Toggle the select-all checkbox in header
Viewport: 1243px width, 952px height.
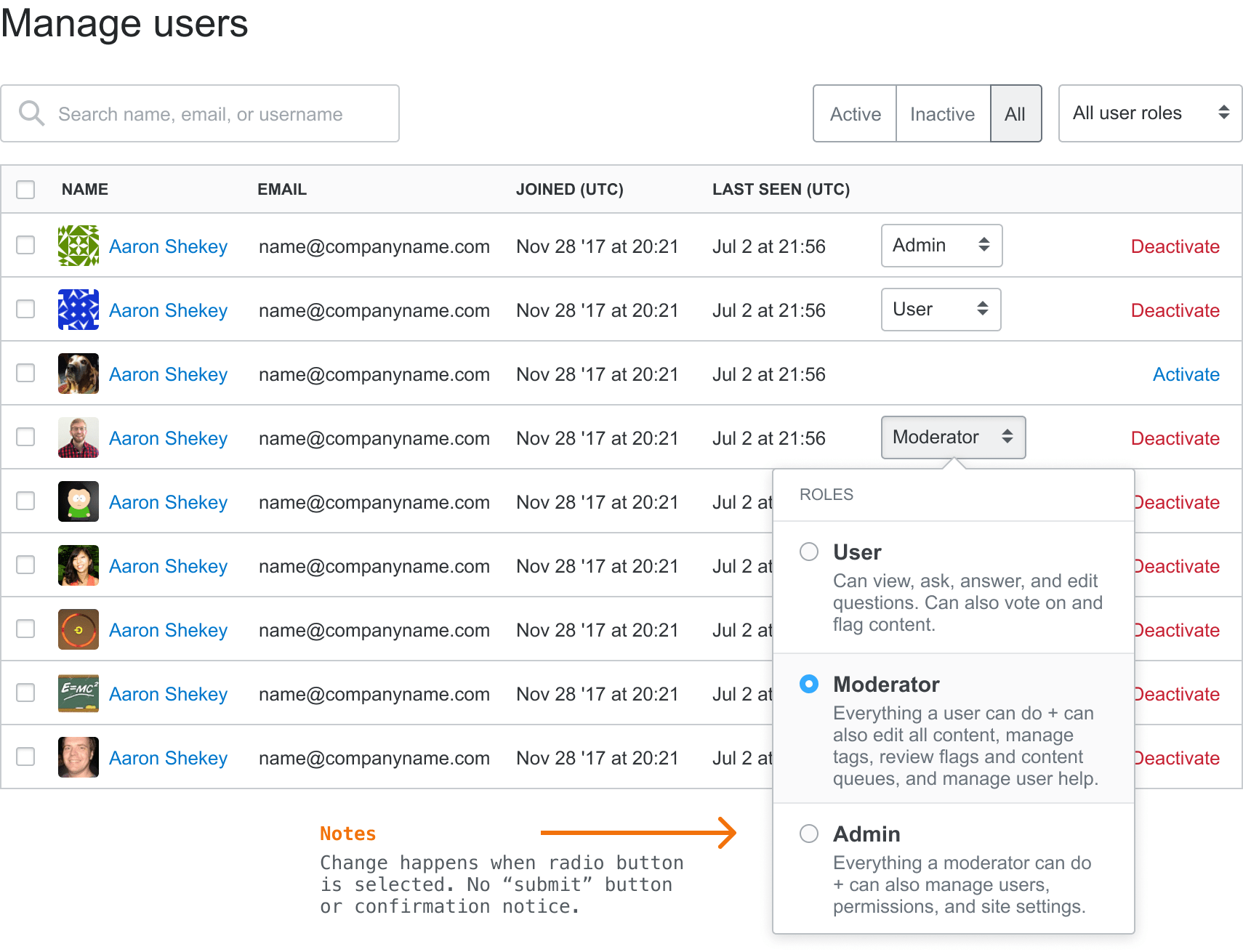point(25,190)
